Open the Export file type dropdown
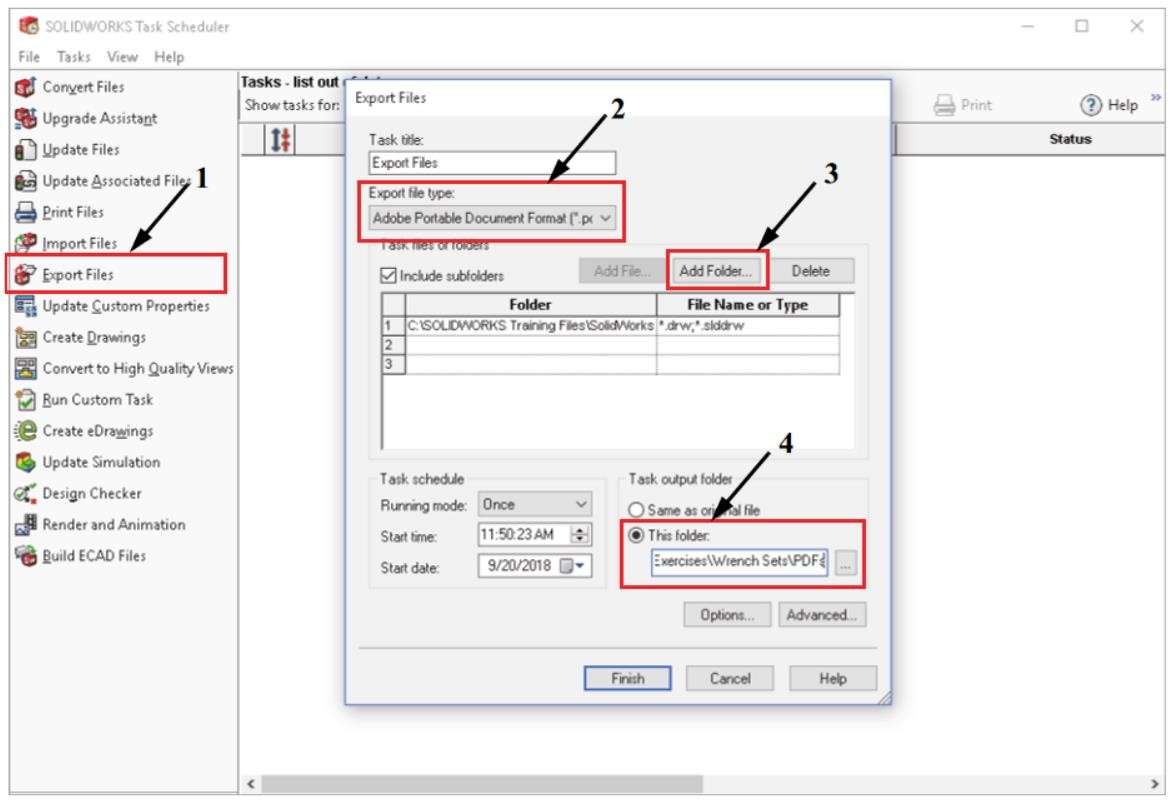The image size is (1168, 800). (492, 218)
